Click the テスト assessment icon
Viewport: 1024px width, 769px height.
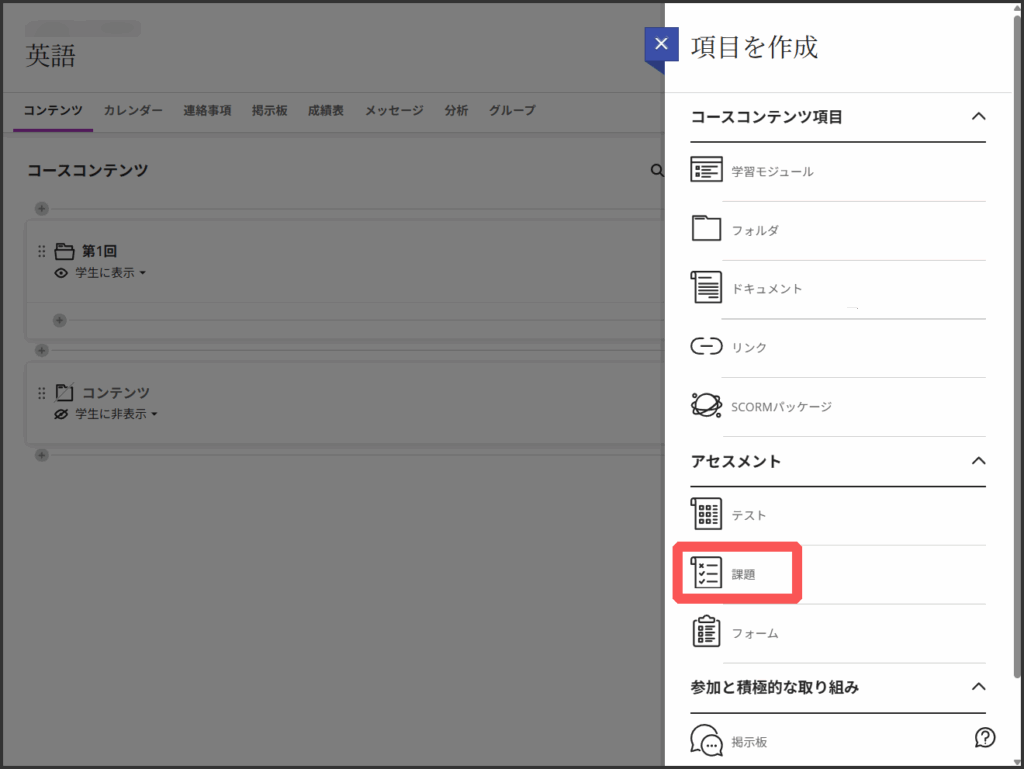[706, 514]
